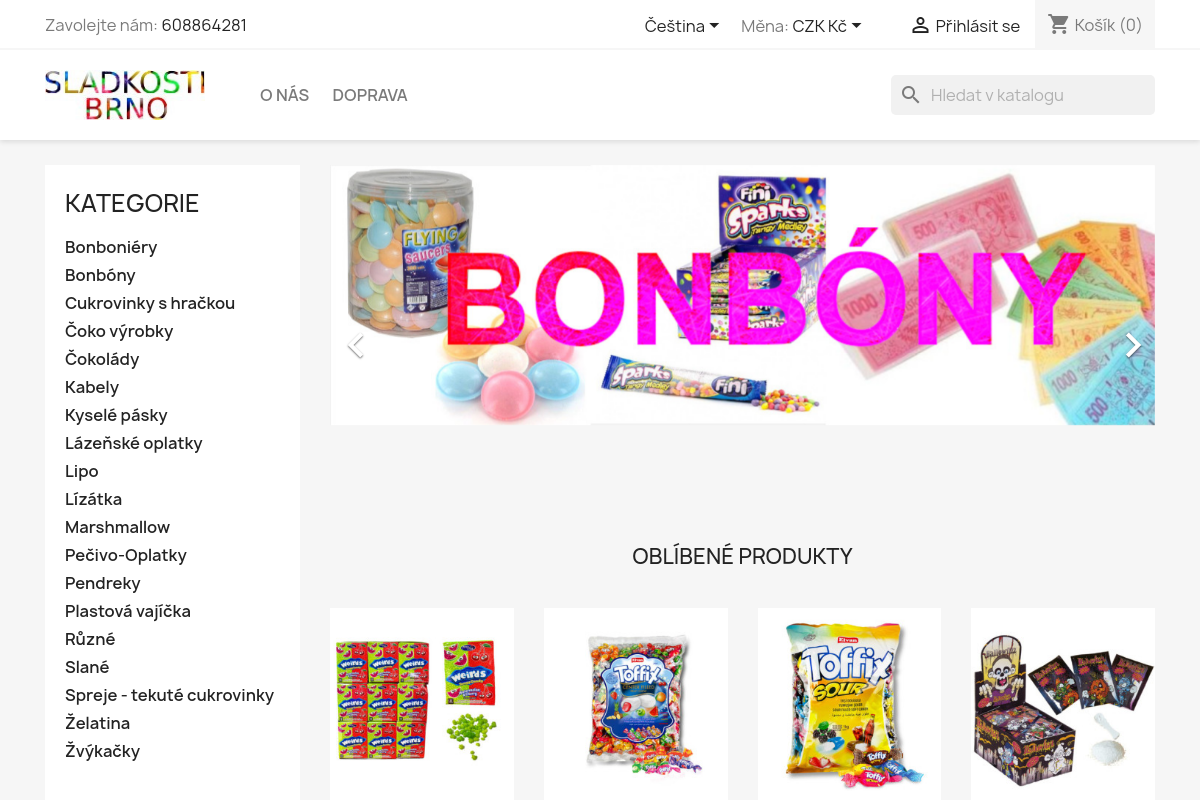Image resolution: width=1200 pixels, height=800 pixels.
Task: Go to next banner slide arrow
Action: point(1132,345)
